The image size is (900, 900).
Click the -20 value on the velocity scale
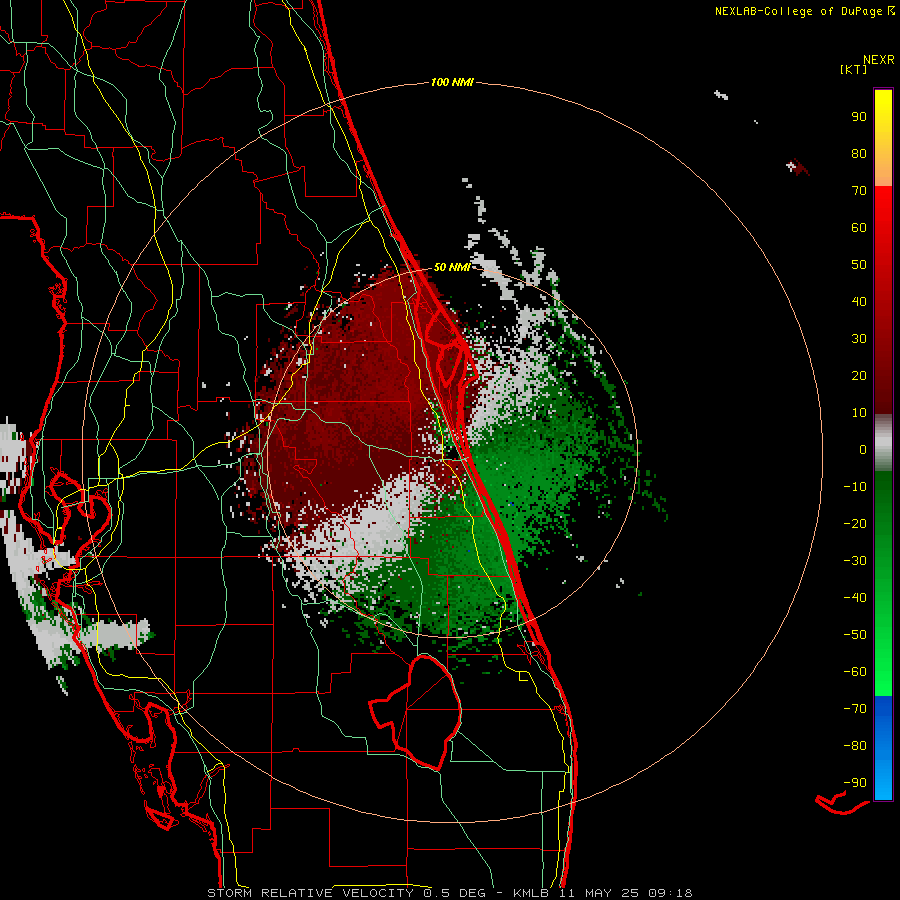click(855, 523)
